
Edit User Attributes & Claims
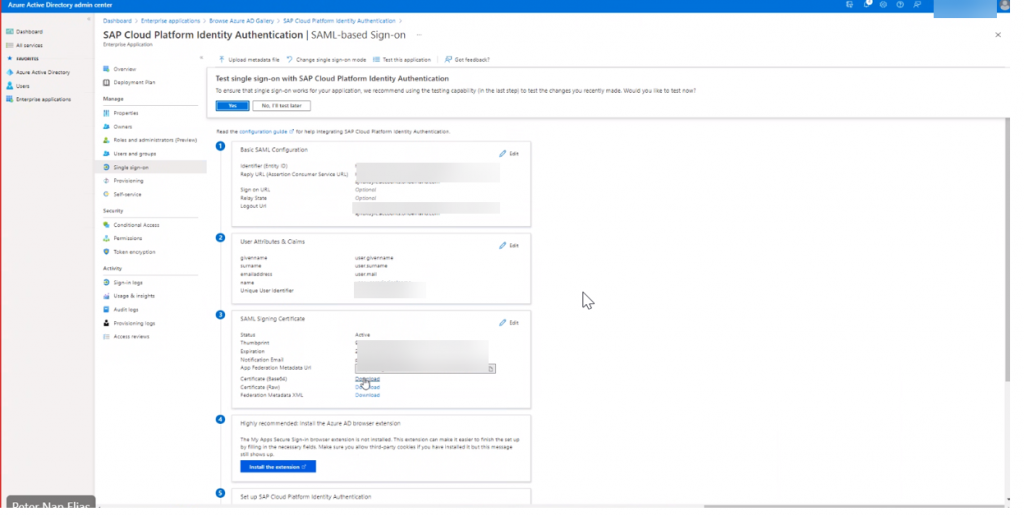pyautogui.click(x=509, y=246)
